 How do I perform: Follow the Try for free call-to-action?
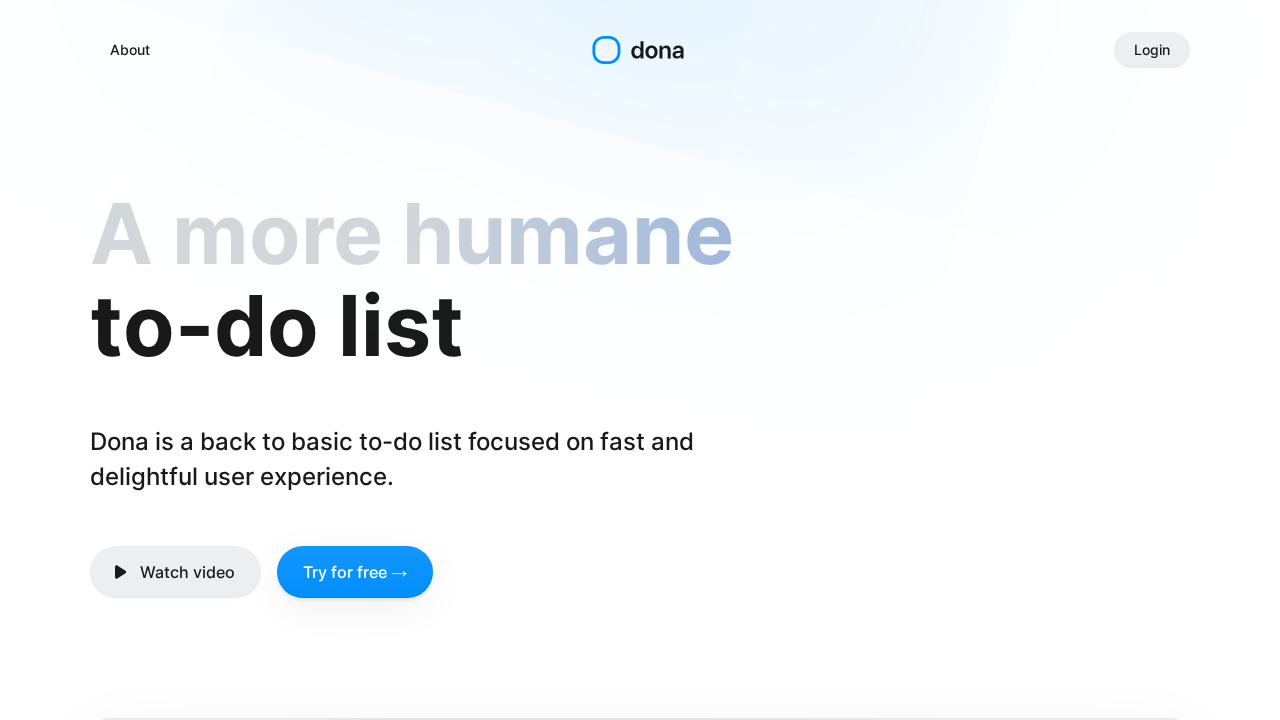pos(355,572)
